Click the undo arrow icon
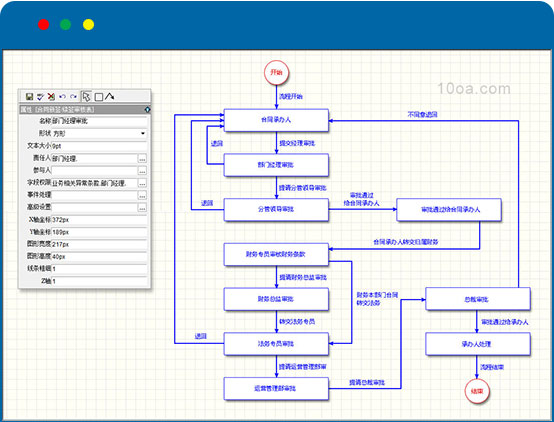This screenshot has width=554, height=422. point(63,96)
